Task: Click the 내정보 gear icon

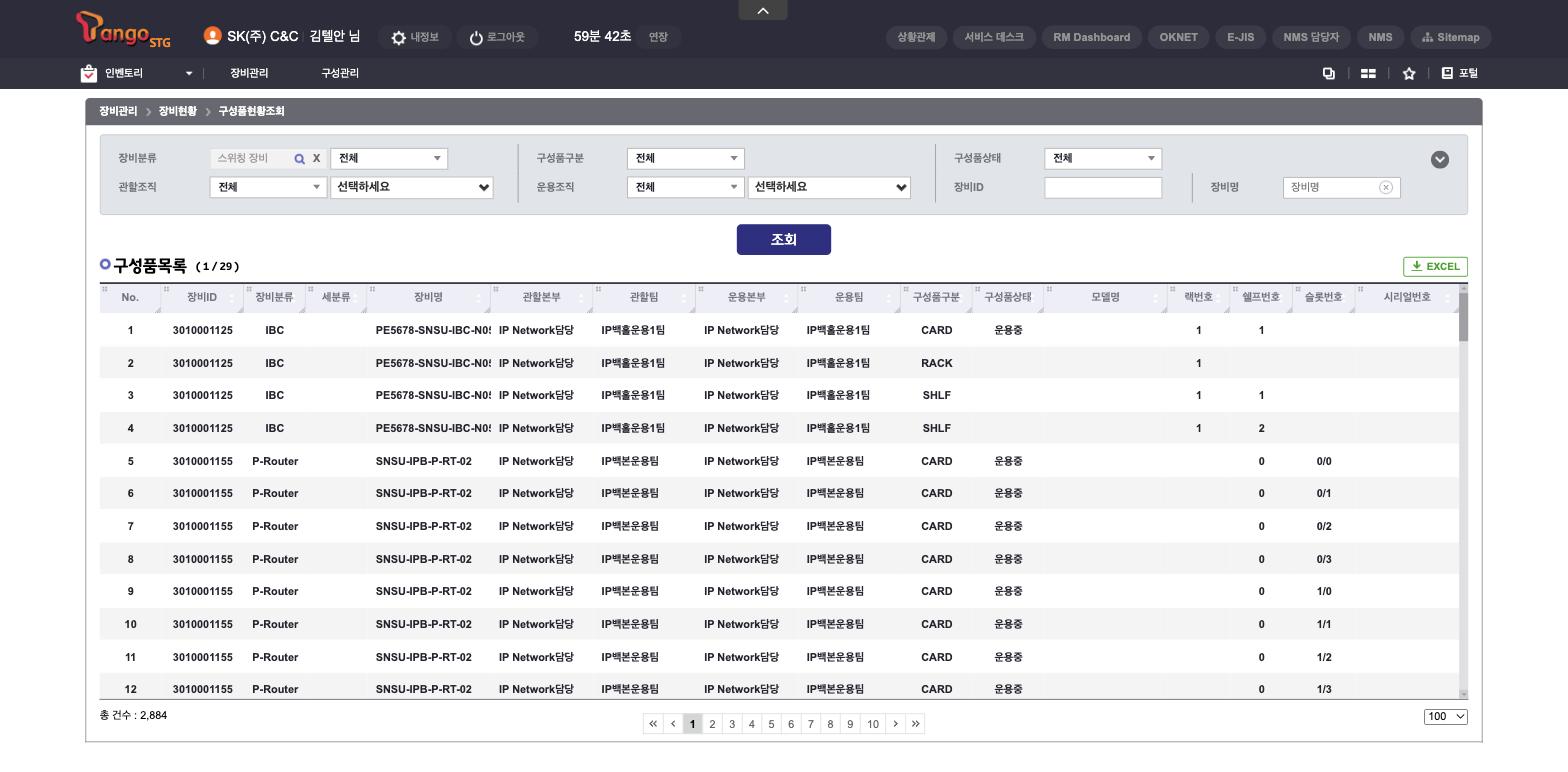Action: [399, 38]
